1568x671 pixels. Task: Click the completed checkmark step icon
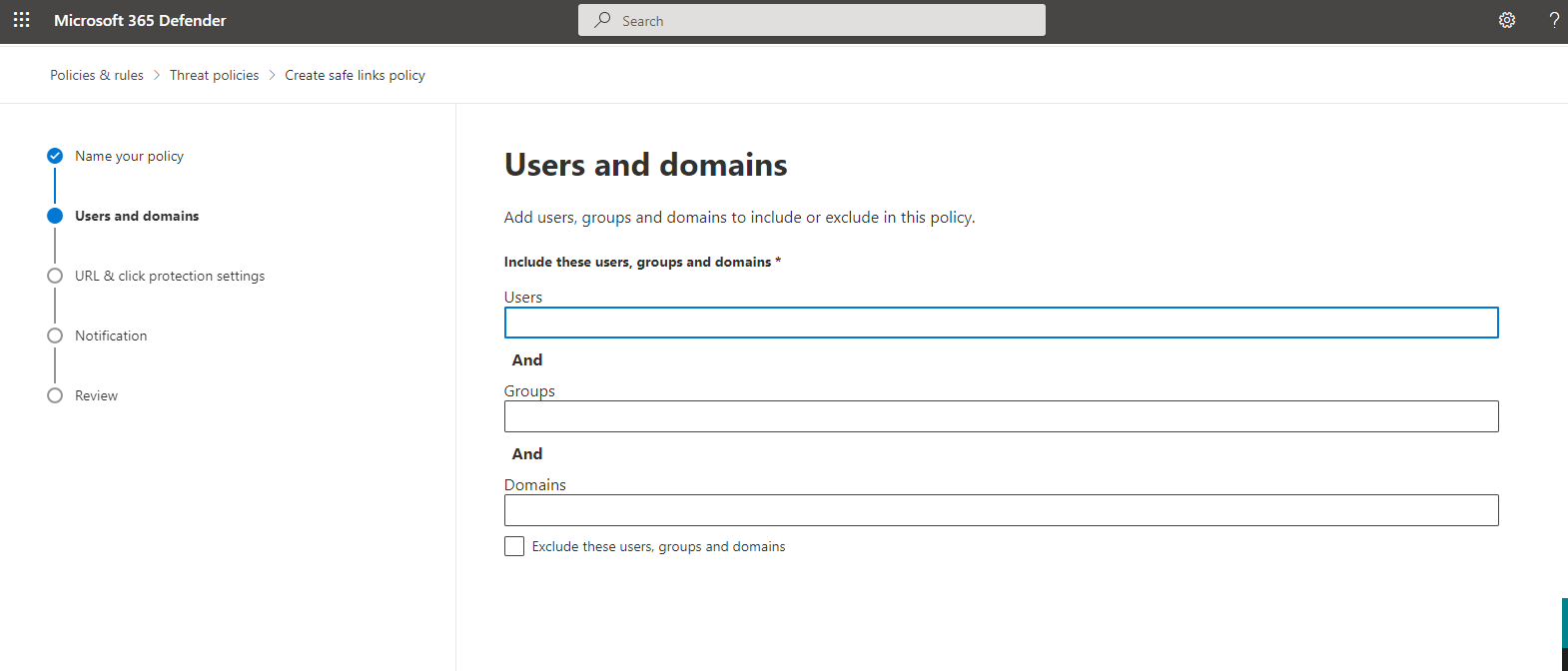coord(55,156)
